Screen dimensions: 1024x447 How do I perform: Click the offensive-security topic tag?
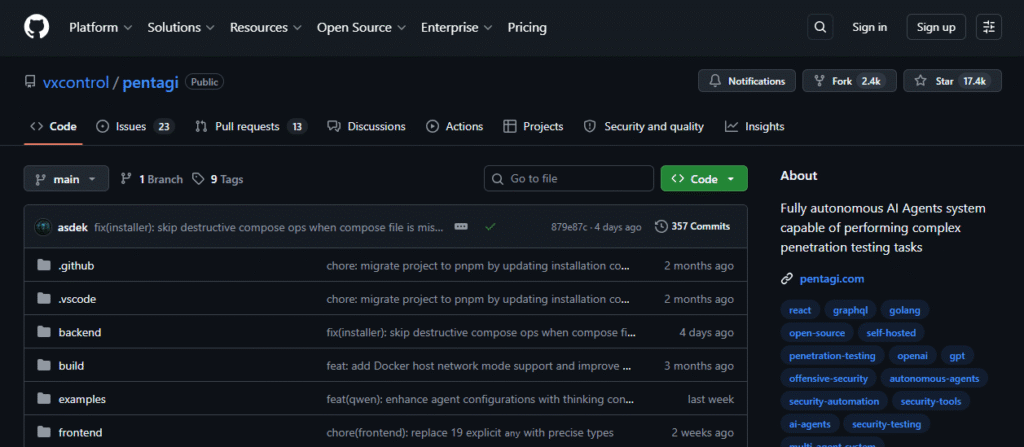(x=828, y=378)
